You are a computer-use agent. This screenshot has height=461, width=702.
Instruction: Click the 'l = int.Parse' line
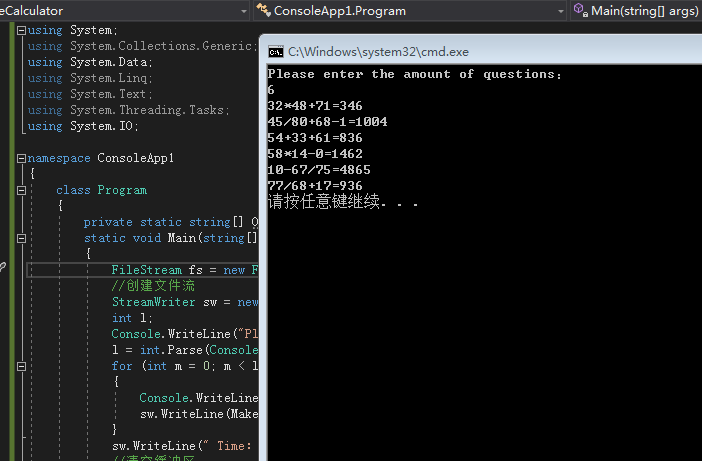pyautogui.click(x=185, y=350)
